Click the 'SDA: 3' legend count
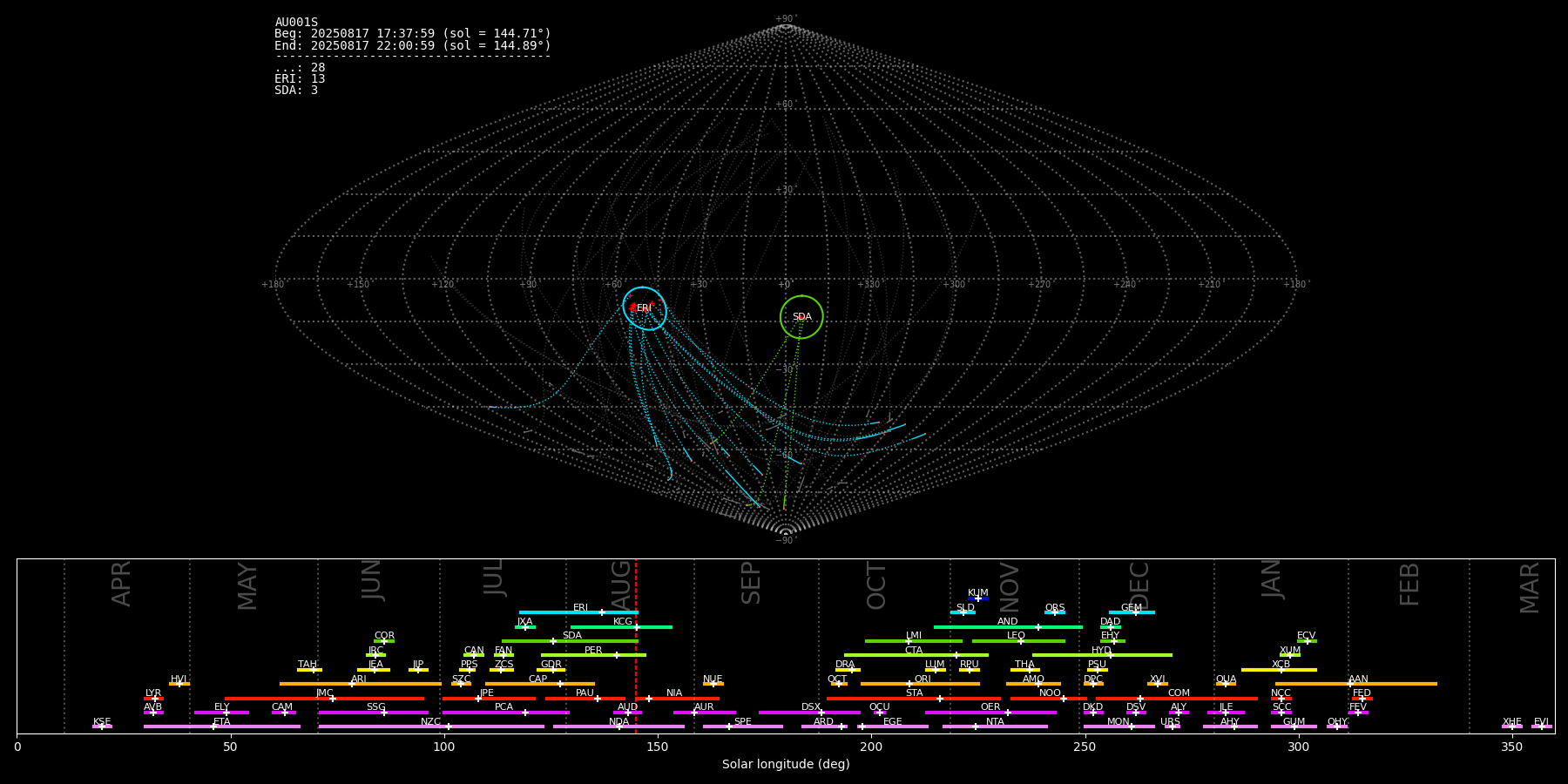Screen dimensions: 1568x784 pyautogui.click(x=296, y=91)
